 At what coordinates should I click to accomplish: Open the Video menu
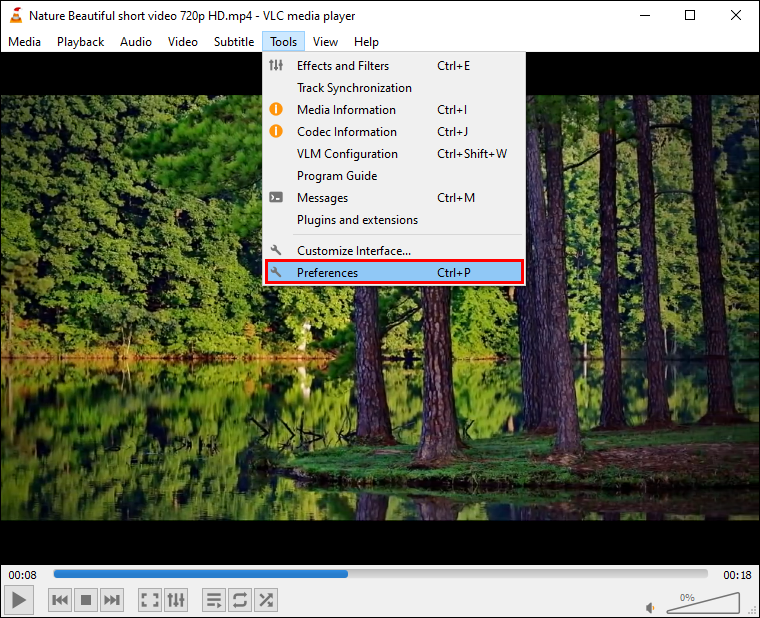[x=183, y=42]
